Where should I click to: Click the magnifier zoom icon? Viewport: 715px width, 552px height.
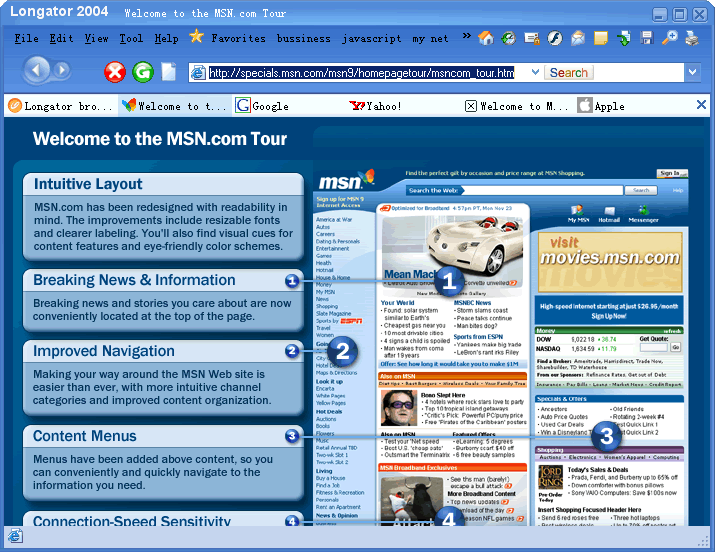coord(669,38)
